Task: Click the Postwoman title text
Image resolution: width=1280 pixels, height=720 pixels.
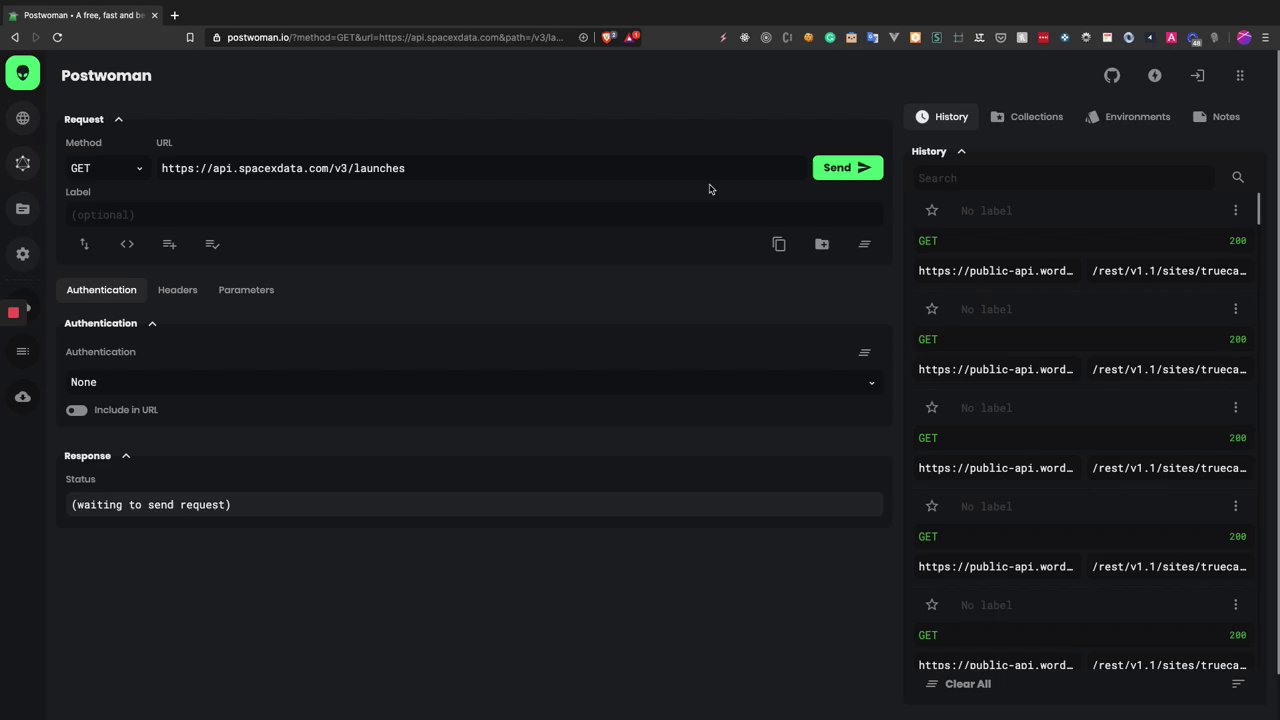Action: pyautogui.click(x=106, y=76)
